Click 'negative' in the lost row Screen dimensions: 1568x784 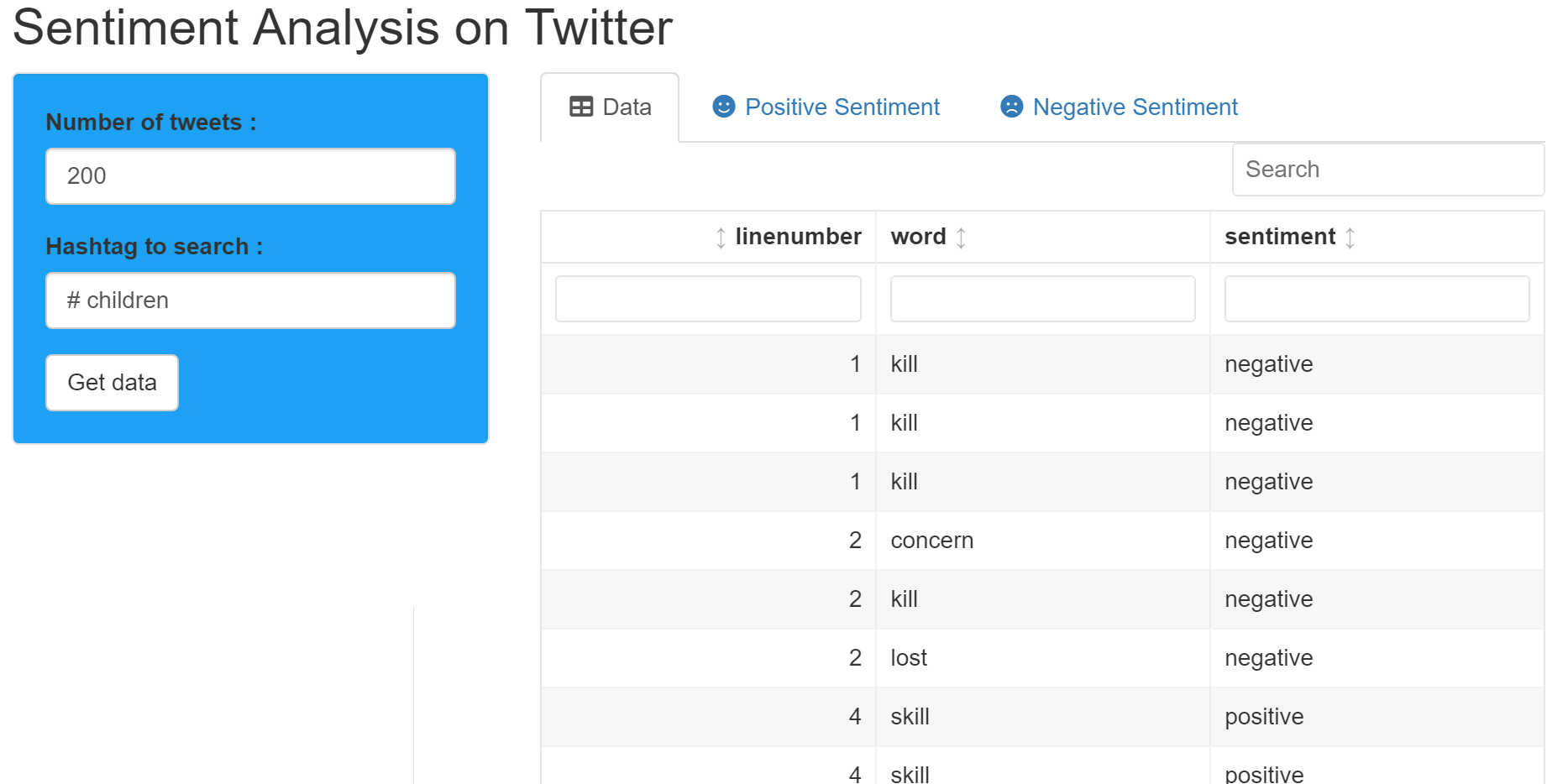[x=1269, y=658]
